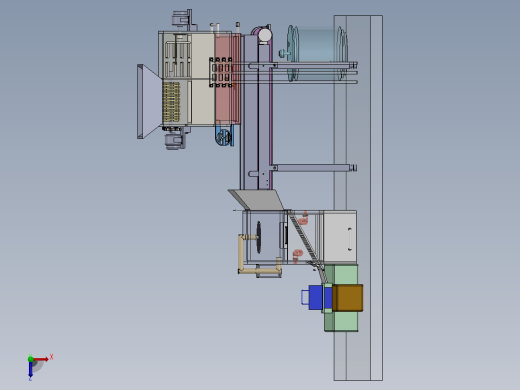Viewport: 520px width, 390px height.
Task: Select the blue motor block on the model
Action: pyautogui.click(x=316, y=297)
